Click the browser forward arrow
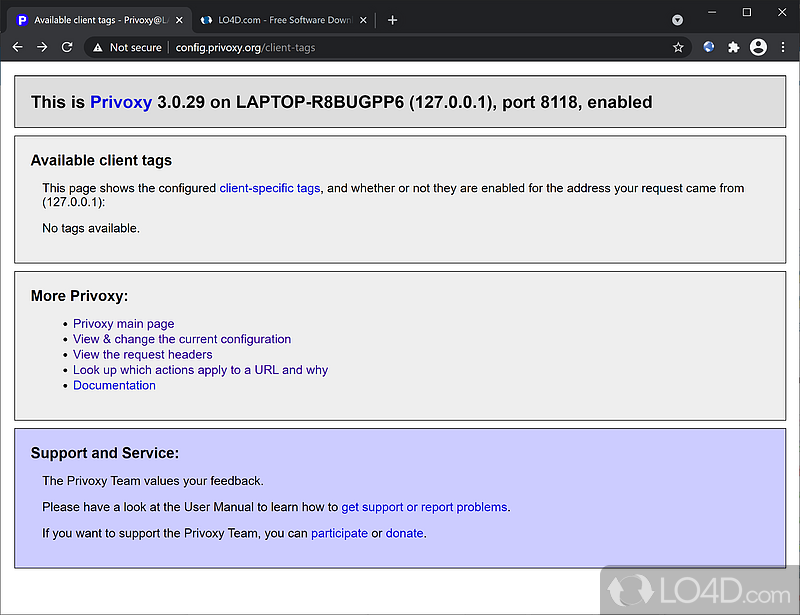 pyautogui.click(x=42, y=47)
